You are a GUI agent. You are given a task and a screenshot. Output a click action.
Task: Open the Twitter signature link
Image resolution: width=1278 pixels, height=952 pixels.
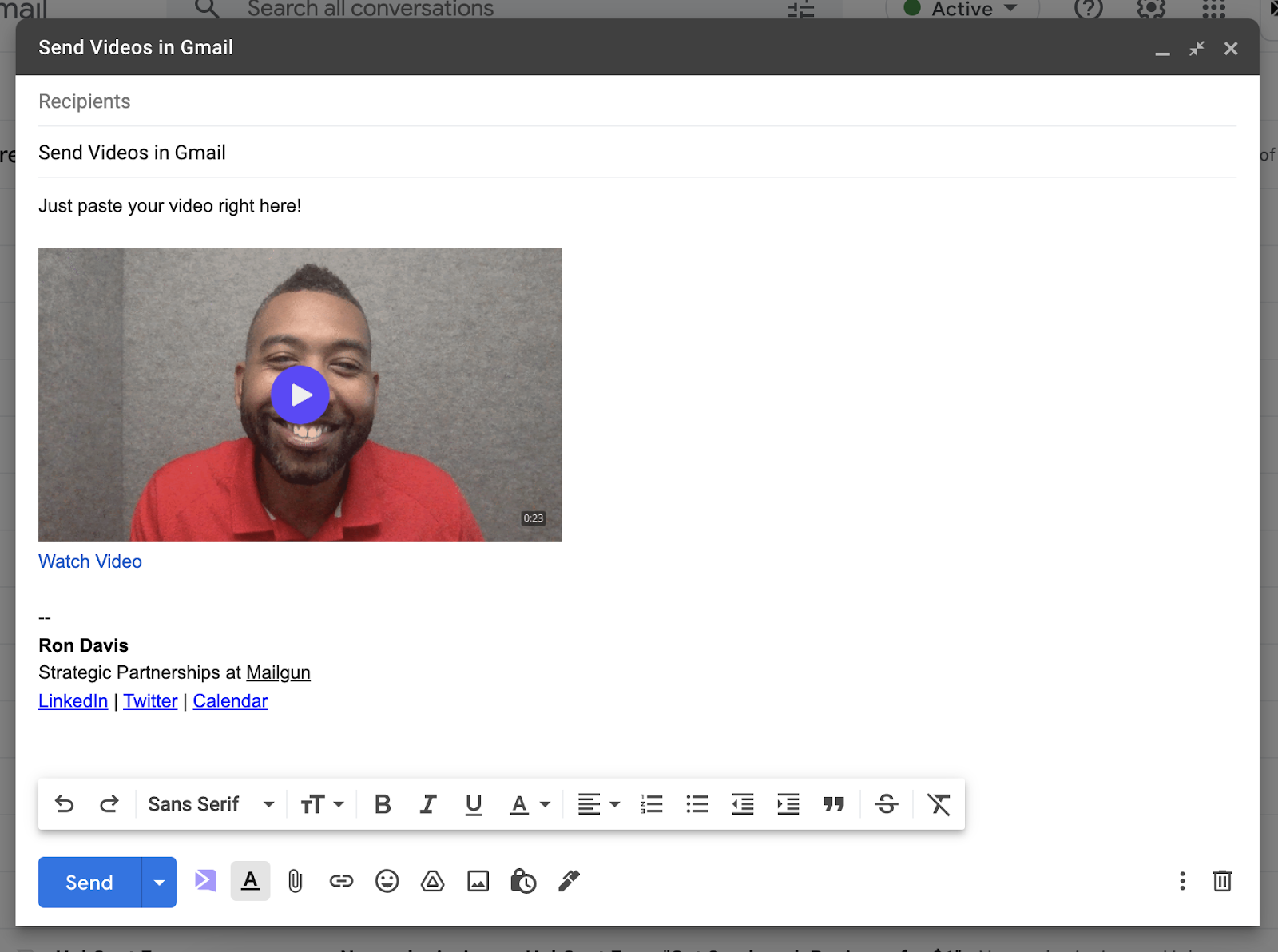tap(150, 701)
